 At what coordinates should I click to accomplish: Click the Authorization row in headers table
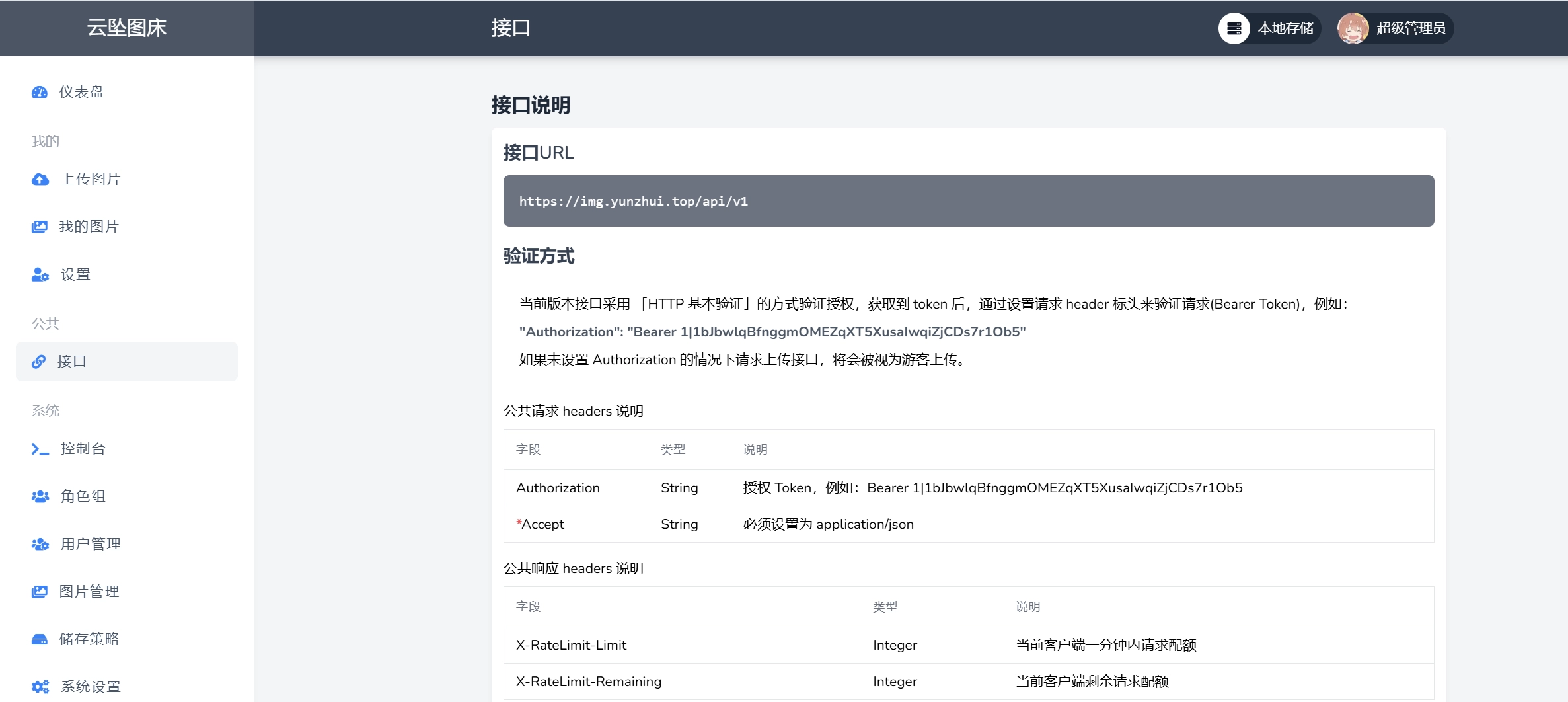pos(968,488)
